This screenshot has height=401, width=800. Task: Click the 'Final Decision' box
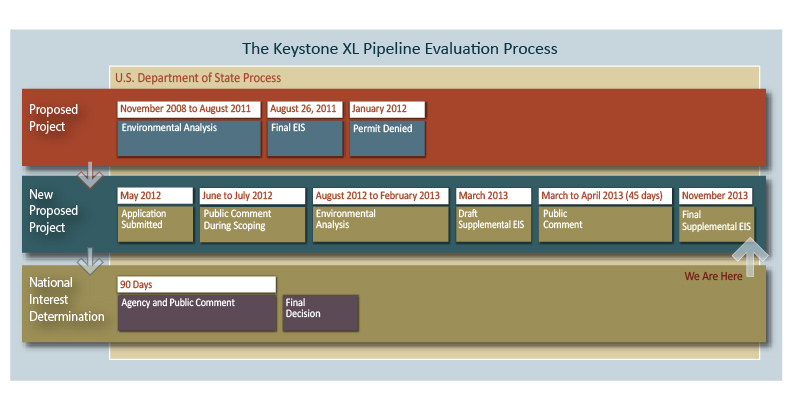[x=320, y=312]
